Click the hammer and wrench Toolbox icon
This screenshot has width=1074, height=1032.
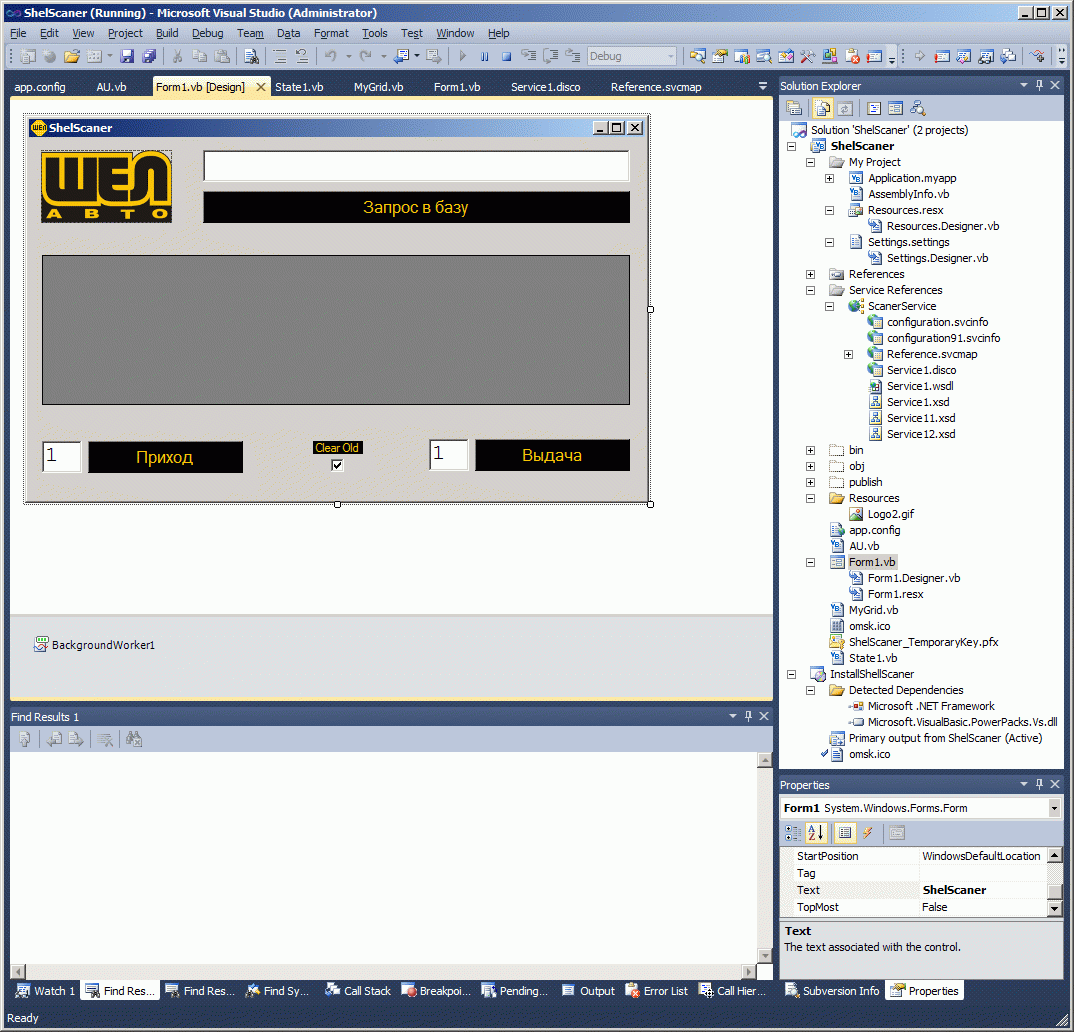808,56
